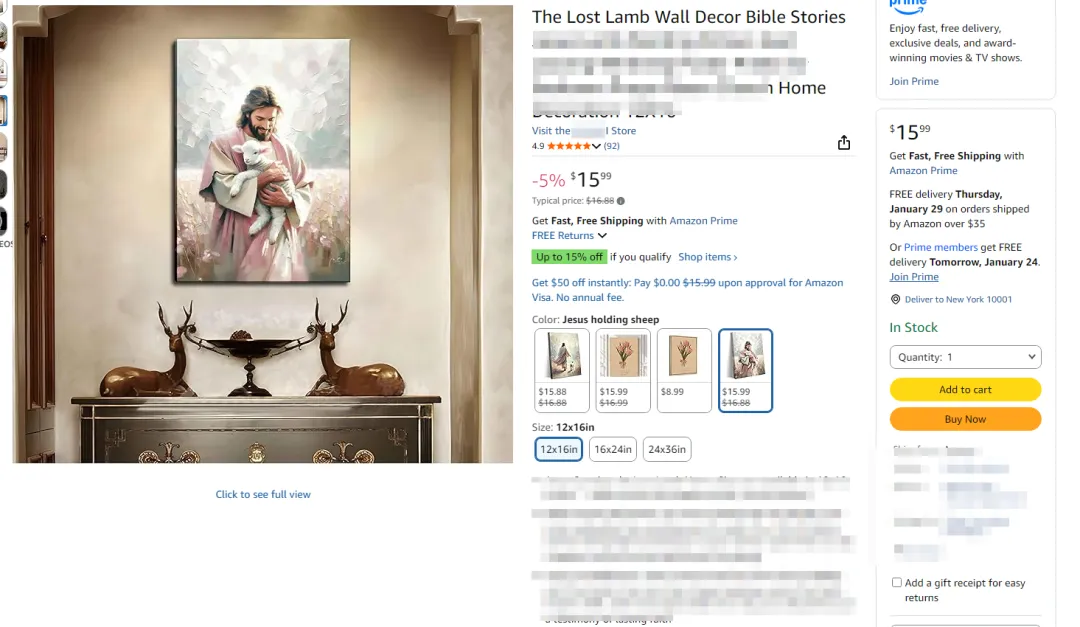
Task: Click the Add to cart button
Action: 965,389
